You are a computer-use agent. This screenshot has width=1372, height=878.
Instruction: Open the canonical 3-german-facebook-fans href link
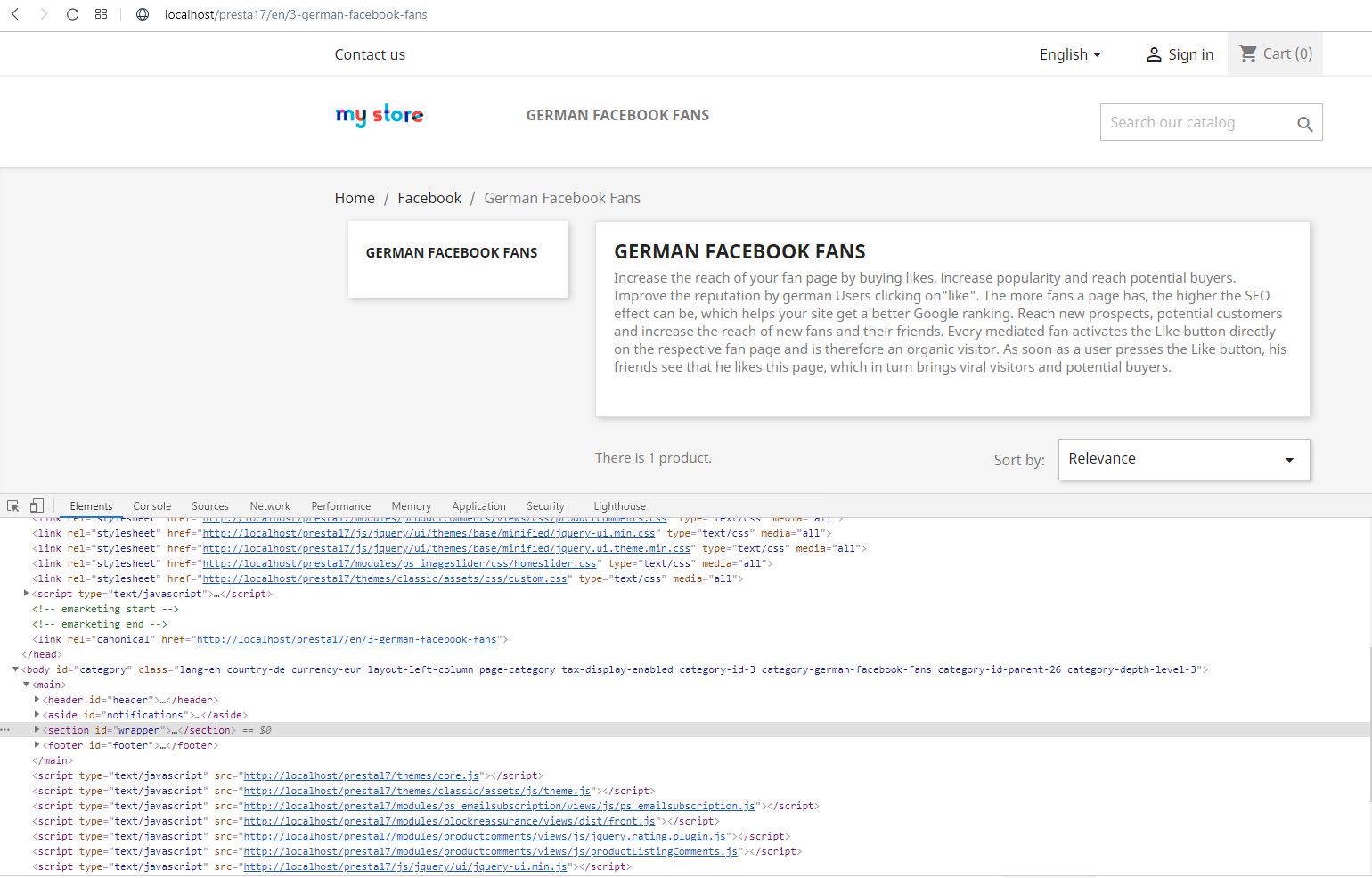(x=347, y=639)
